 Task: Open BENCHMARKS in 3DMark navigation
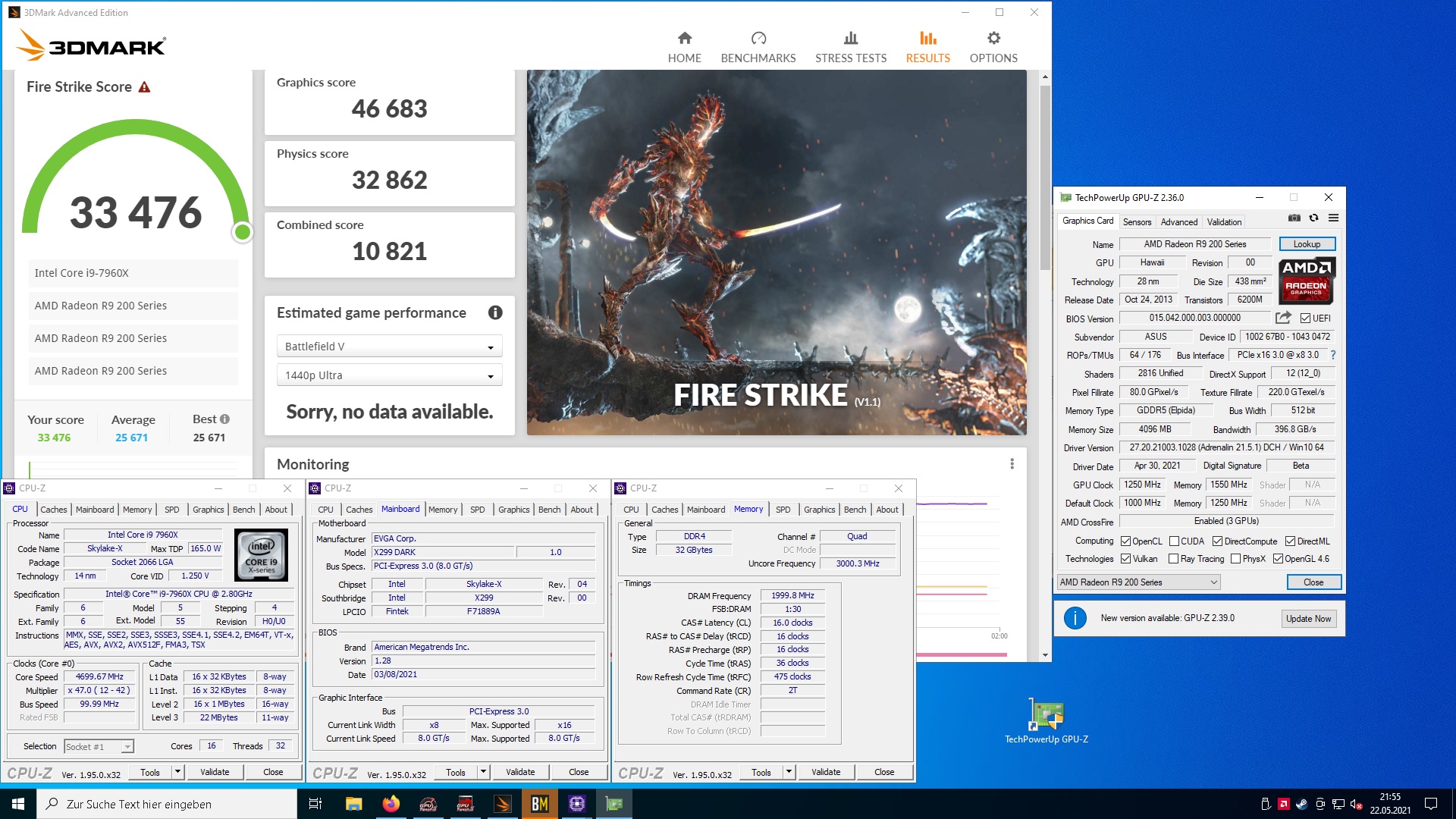point(758,47)
